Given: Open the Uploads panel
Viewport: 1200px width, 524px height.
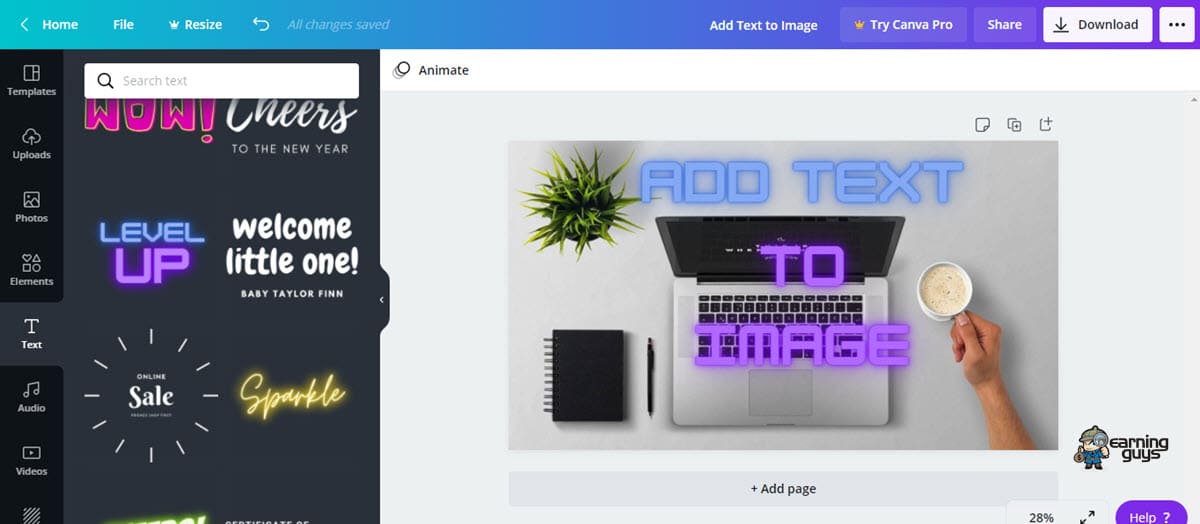Looking at the screenshot, I should (x=31, y=143).
